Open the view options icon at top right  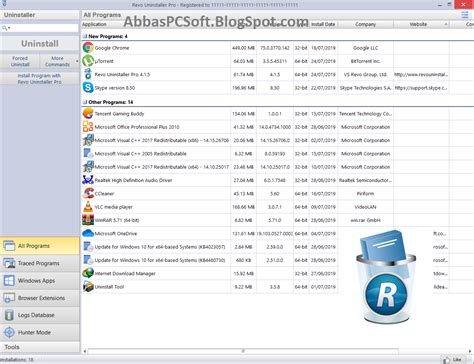(465, 15)
